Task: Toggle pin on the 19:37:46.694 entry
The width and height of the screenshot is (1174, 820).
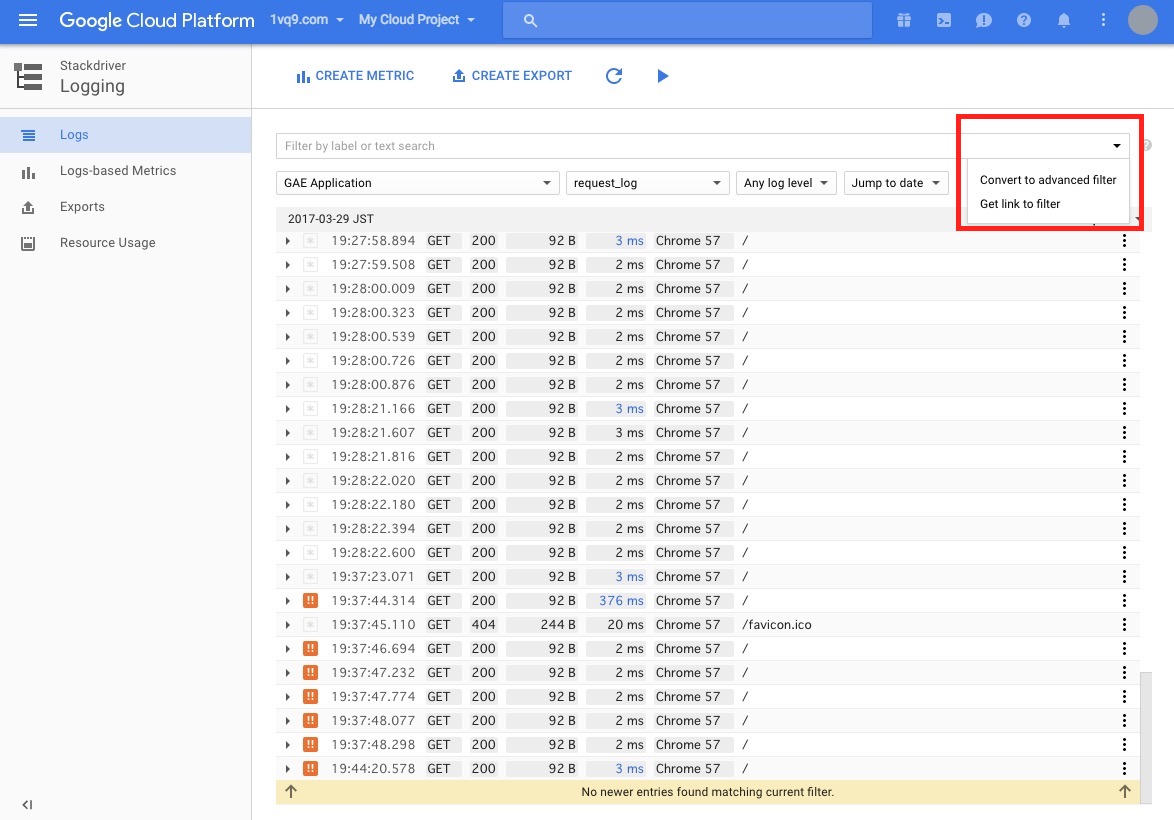Action: click(310, 649)
